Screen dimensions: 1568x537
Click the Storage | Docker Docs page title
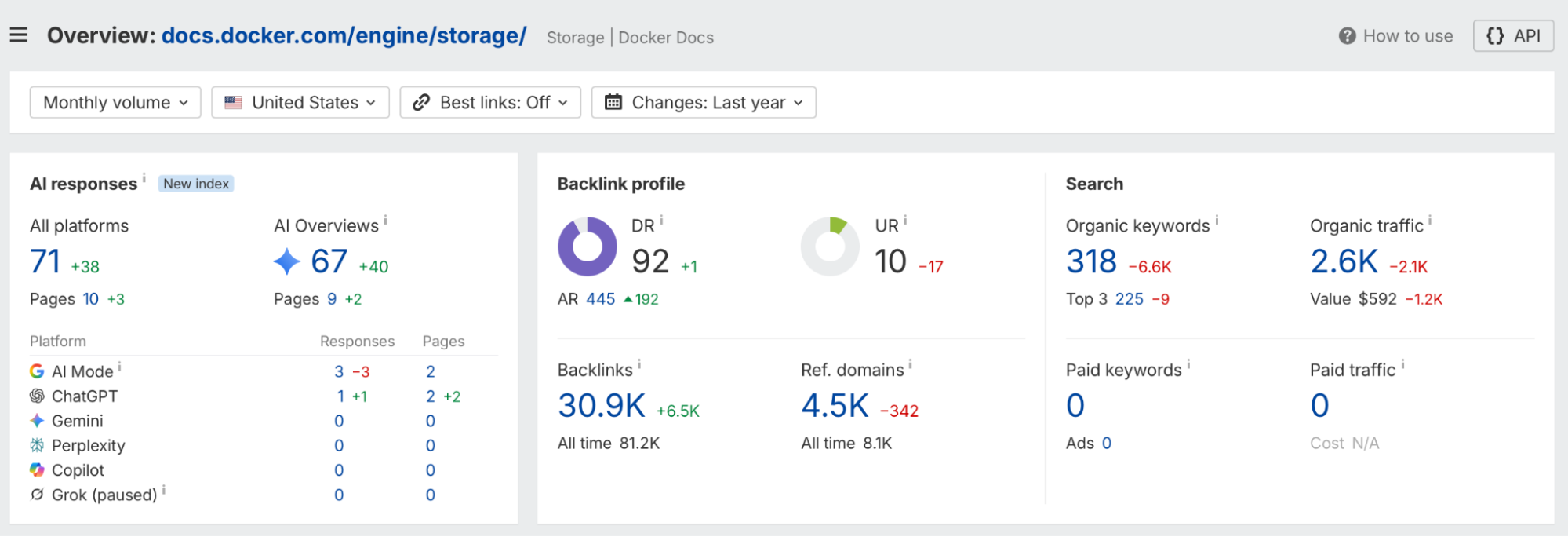(x=630, y=38)
